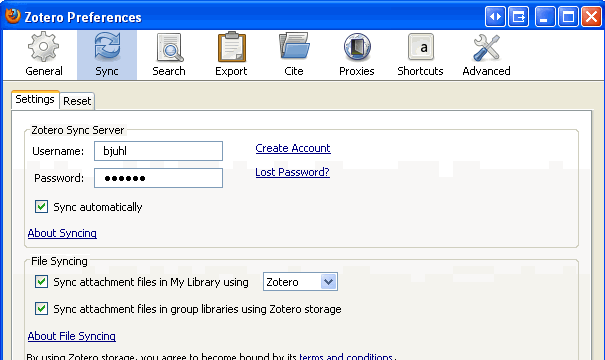Image resolution: width=605 pixels, height=360 pixels.
Task: Click the Firefox icon in the title bar
Action: pos(12,16)
